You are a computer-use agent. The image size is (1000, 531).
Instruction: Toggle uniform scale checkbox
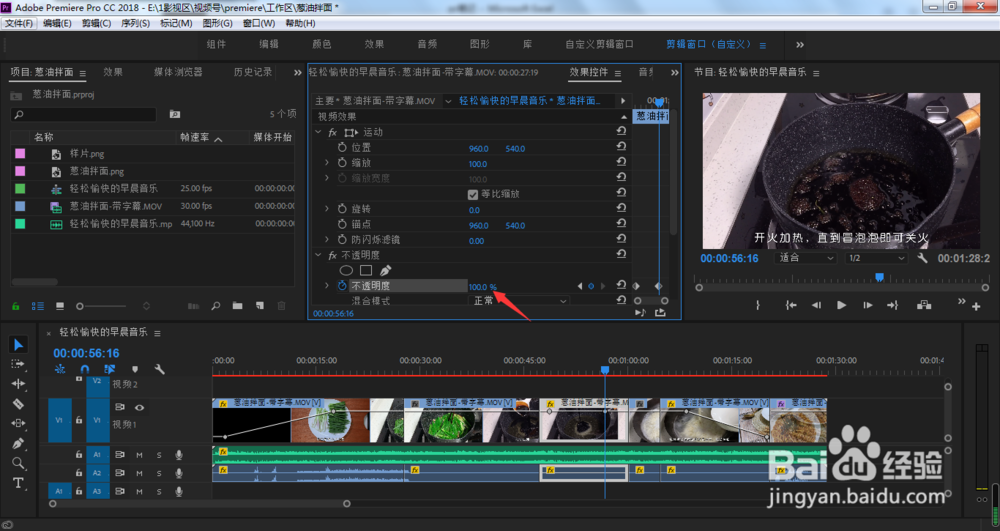point(473,194)
